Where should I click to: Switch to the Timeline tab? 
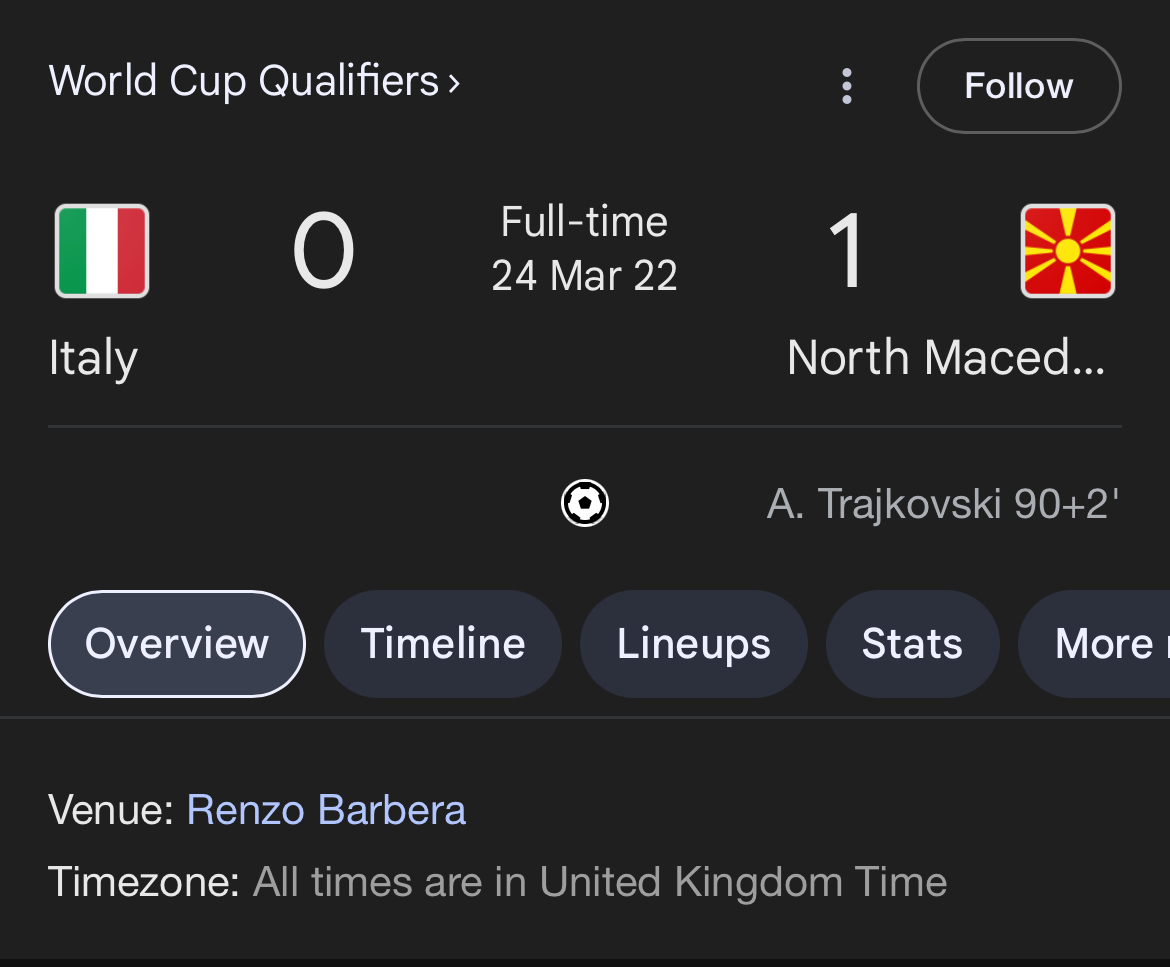[x=442, y=644]
